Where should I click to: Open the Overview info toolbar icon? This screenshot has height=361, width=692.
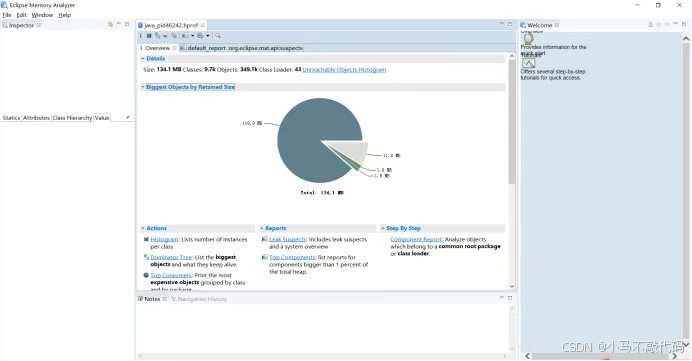pyautogui.click(x=141, y=36)
